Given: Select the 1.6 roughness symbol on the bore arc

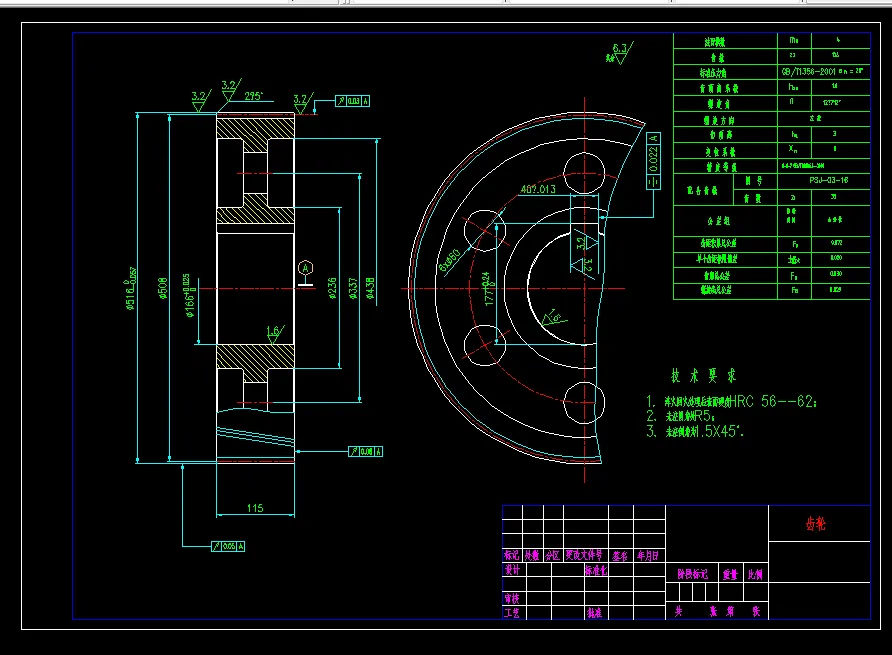Looking at the screenshot, I should (x=554, y=318).
